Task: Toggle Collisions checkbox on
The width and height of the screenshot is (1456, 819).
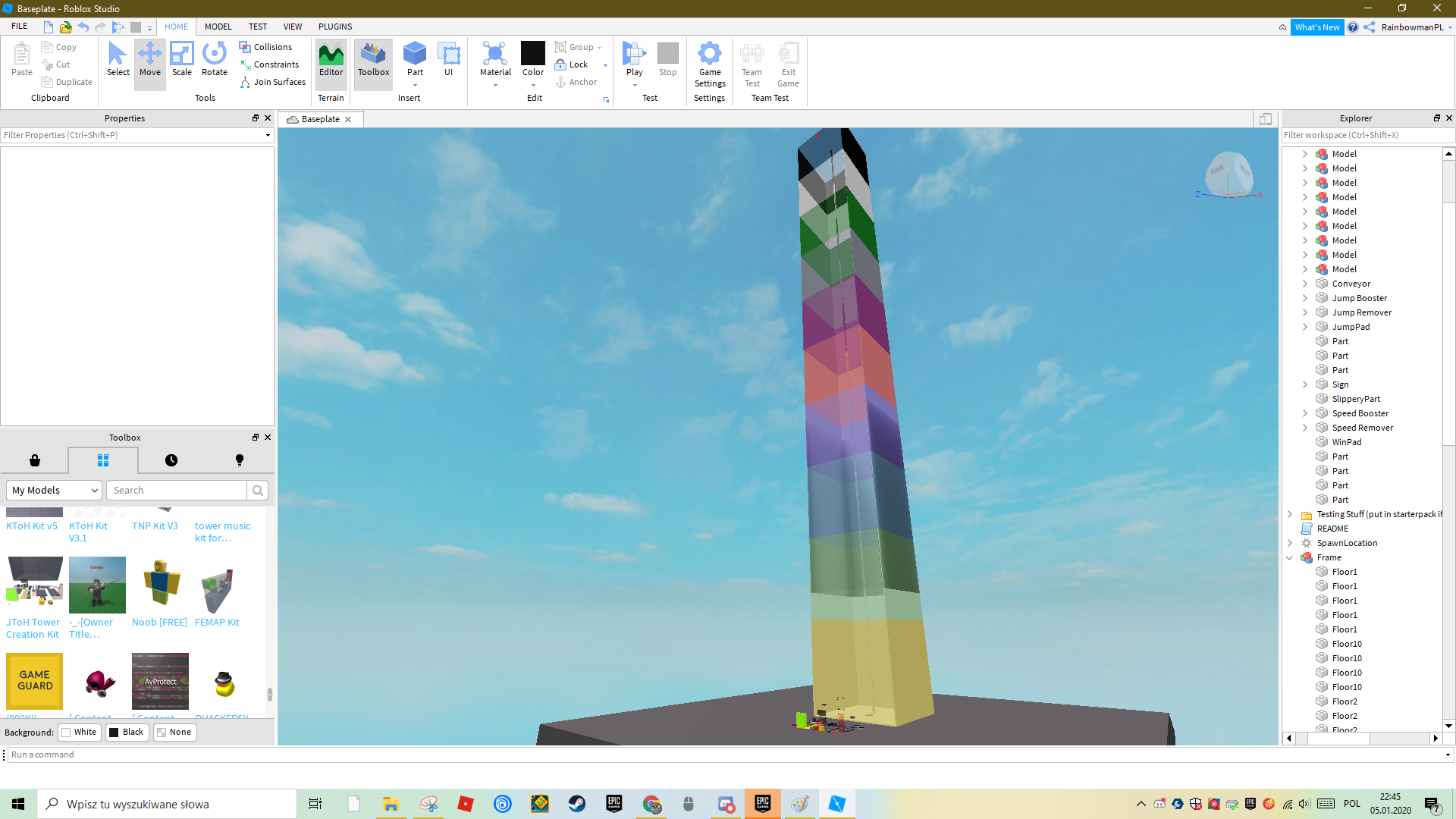Action: [265, 46]
